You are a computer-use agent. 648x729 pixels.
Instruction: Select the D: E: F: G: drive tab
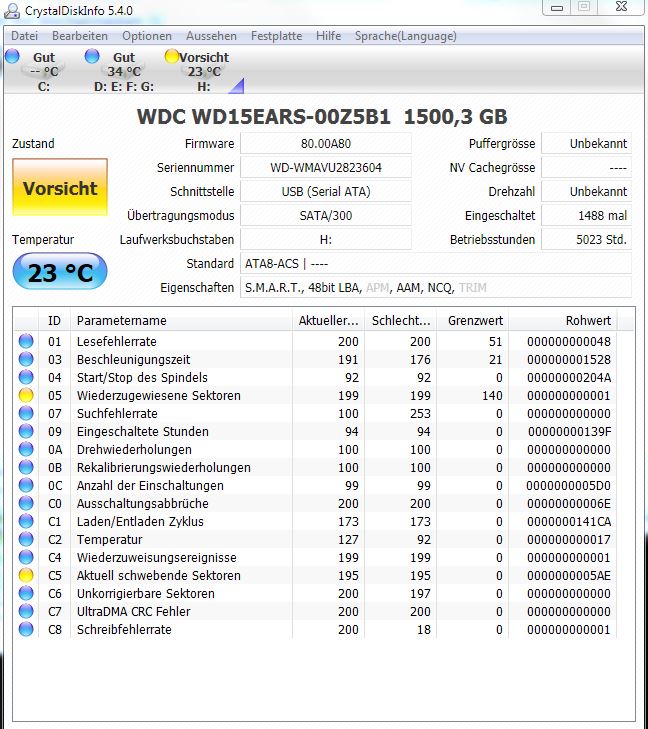point(122,71)
